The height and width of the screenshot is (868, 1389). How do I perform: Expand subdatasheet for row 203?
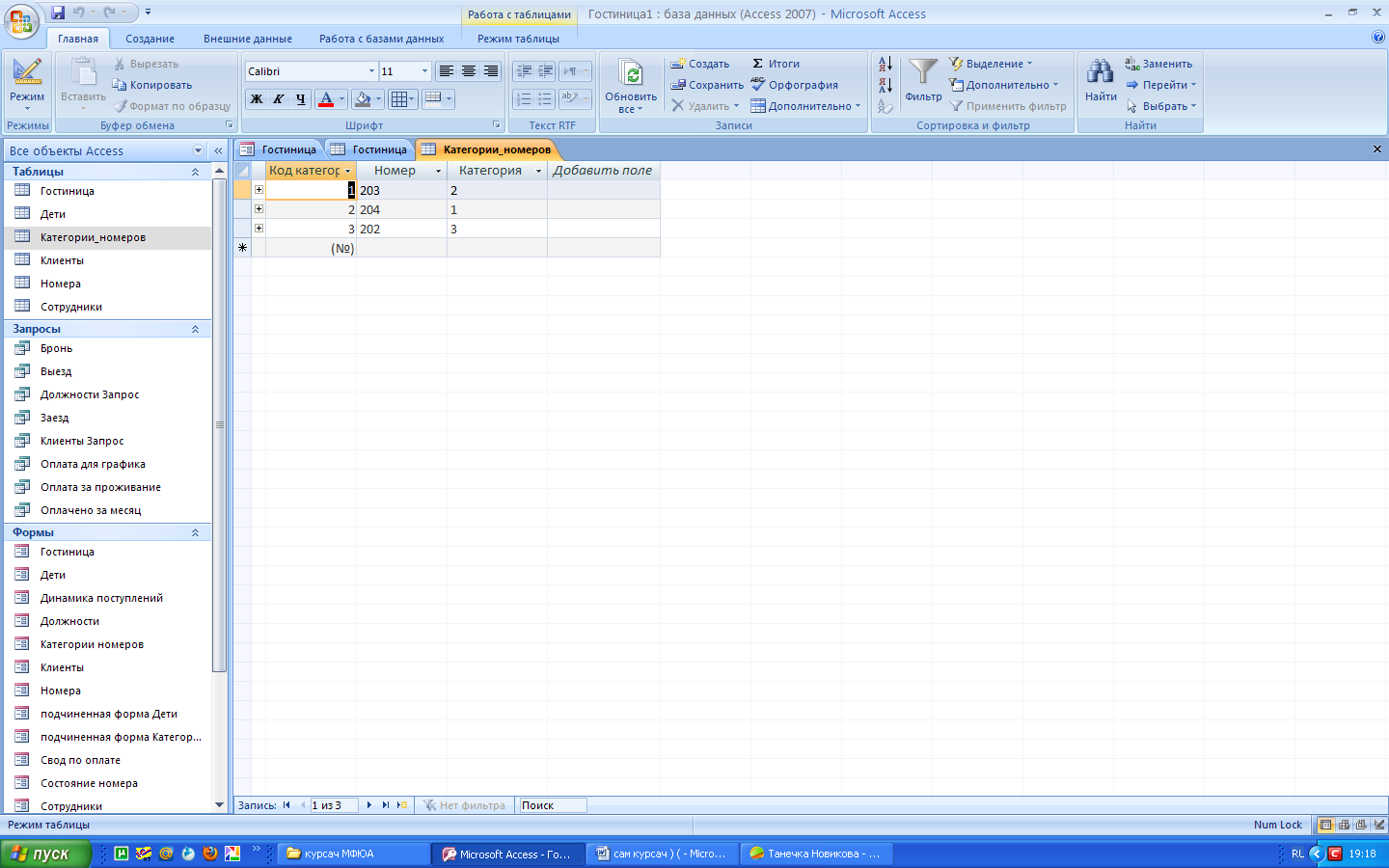click(259, 190)
